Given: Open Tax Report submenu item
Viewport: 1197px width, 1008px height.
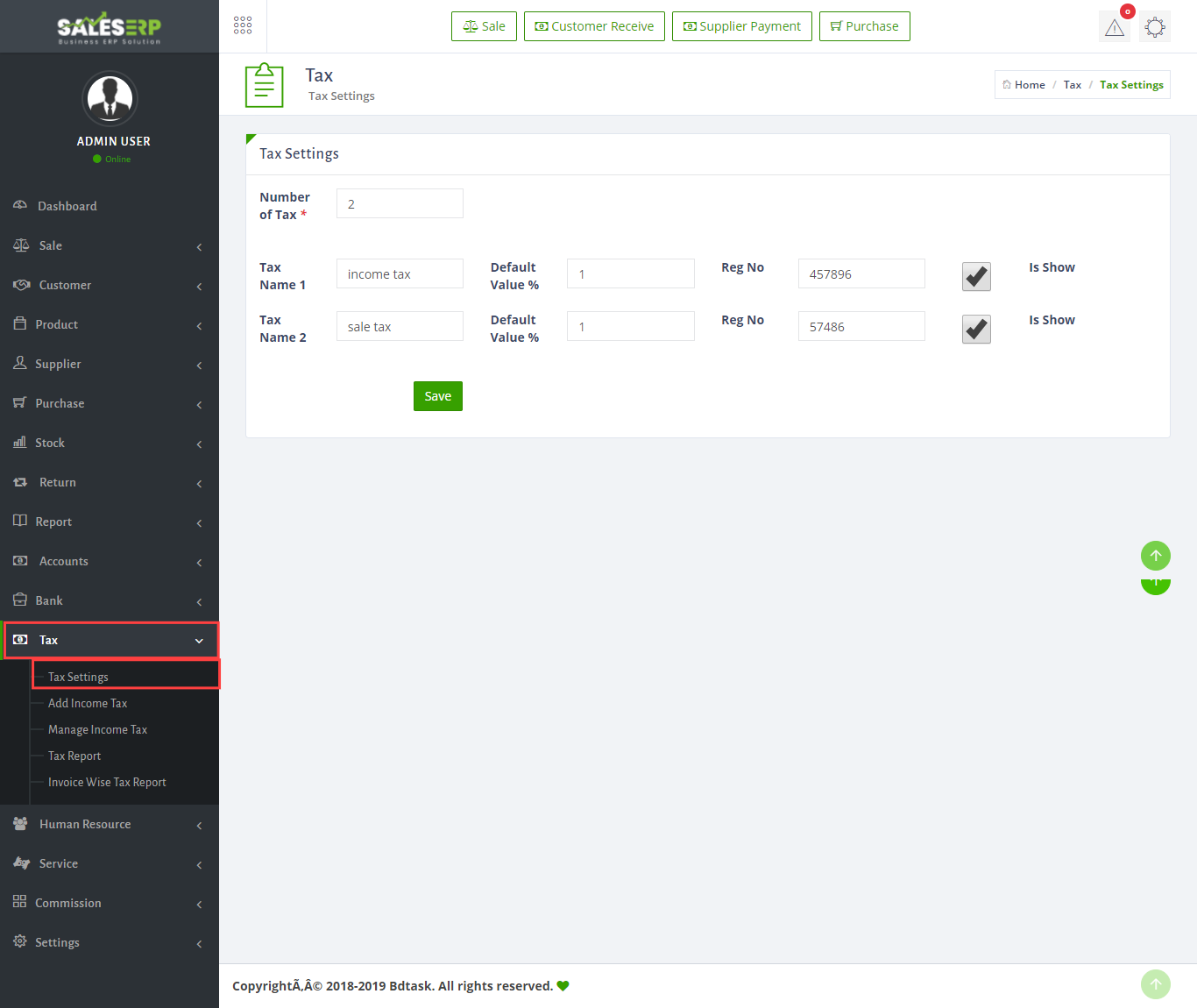Looking at the screenshot, I should pyautogui.click(x=74, y=756).
